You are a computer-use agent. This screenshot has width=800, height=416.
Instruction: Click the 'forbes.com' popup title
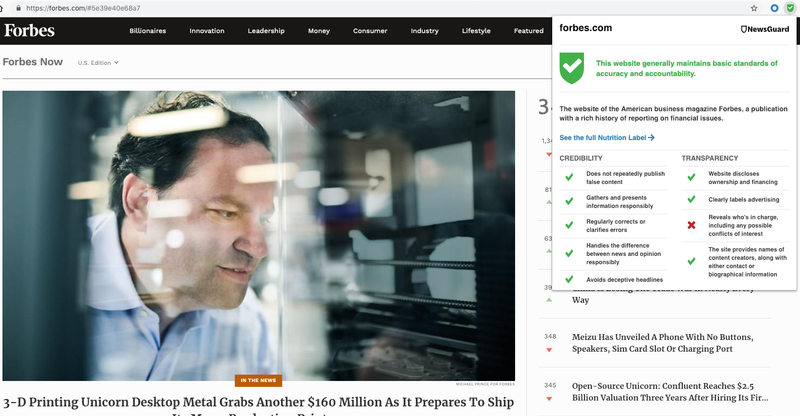tap(585, 28)
